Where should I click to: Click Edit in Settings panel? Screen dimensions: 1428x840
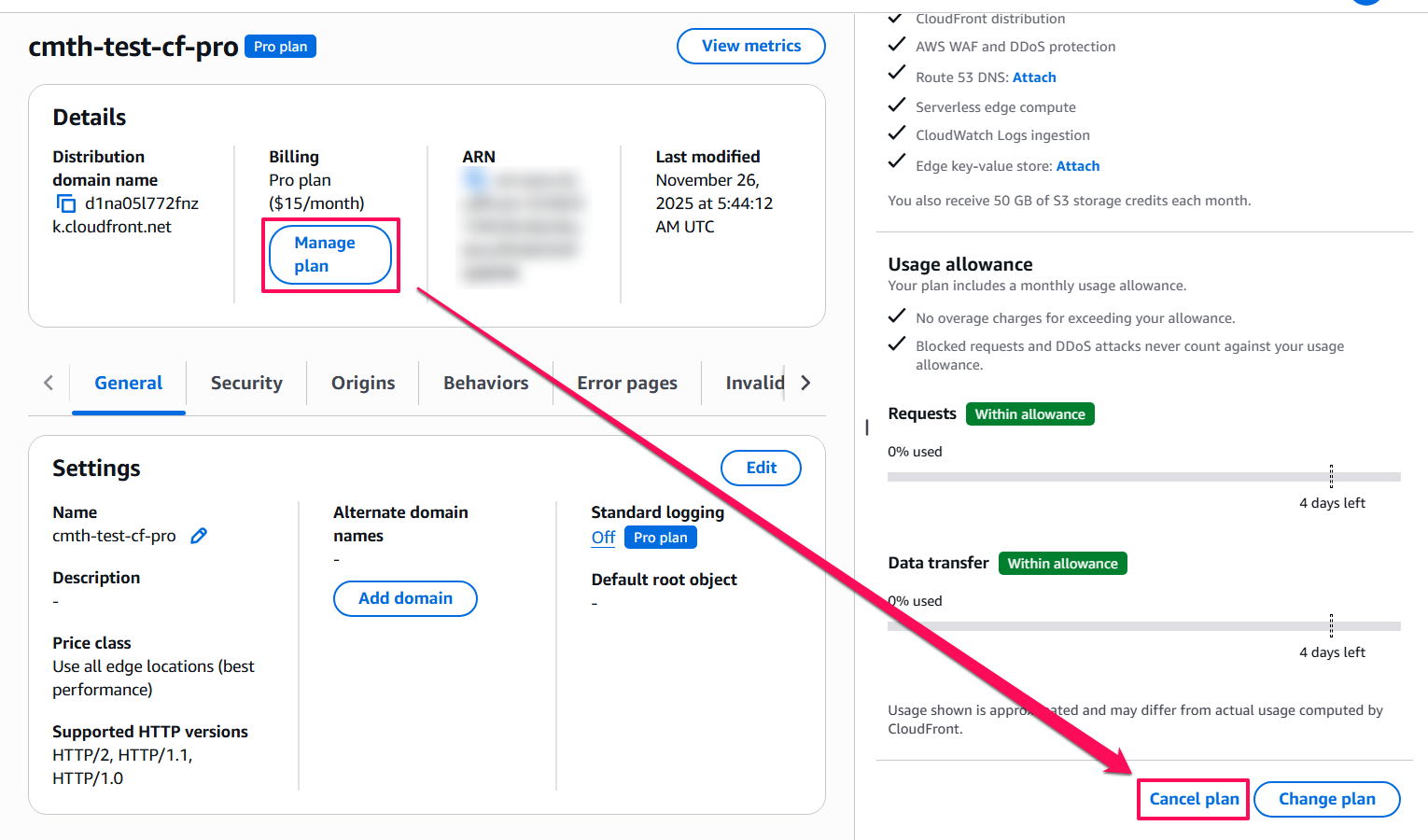click(x=761, y=468)
